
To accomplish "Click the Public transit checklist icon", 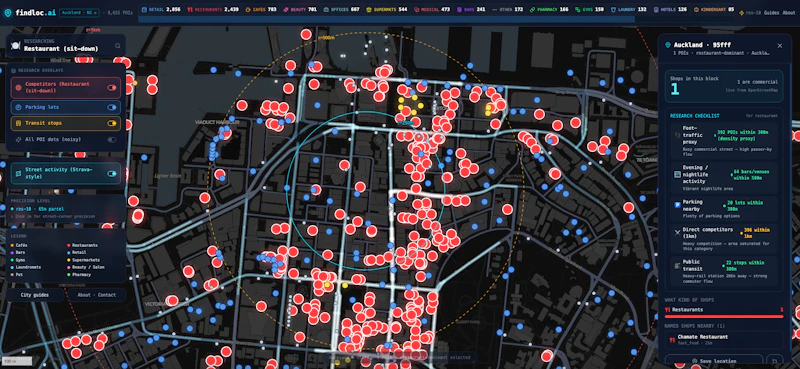I will 678,265.
